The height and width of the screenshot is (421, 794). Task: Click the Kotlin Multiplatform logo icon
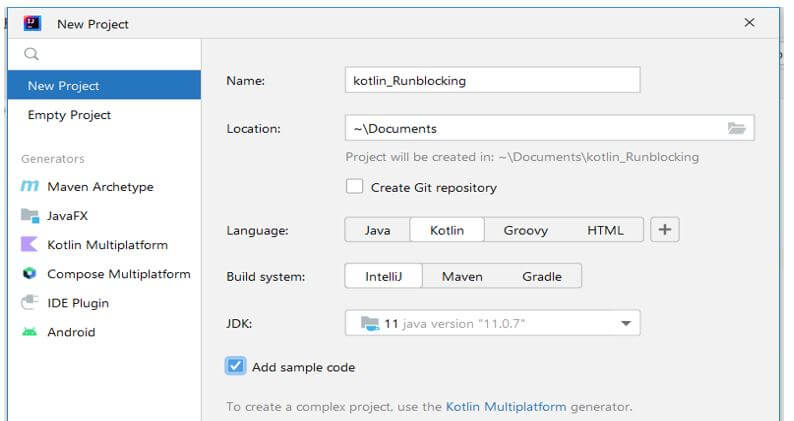pyautogui.click(x=29, y=245)
